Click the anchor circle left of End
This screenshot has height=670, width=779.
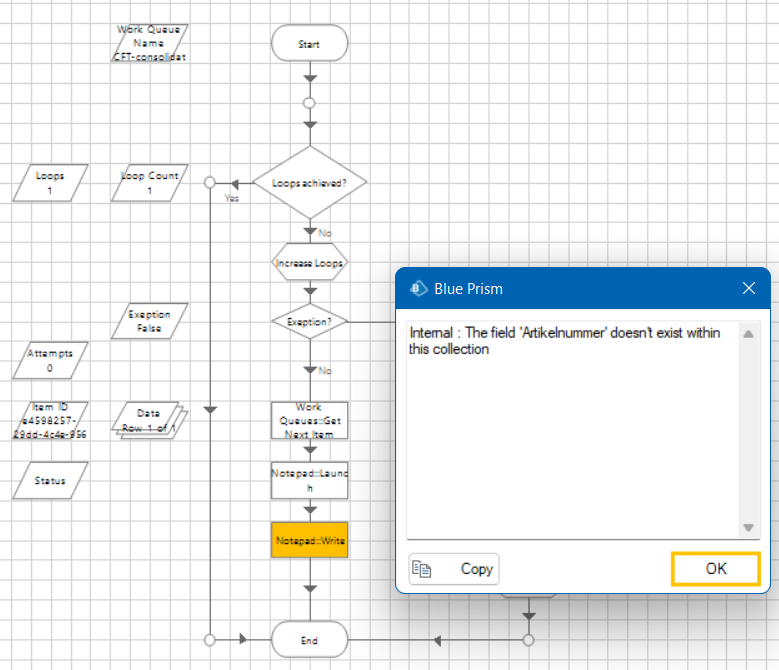[210, 640]
